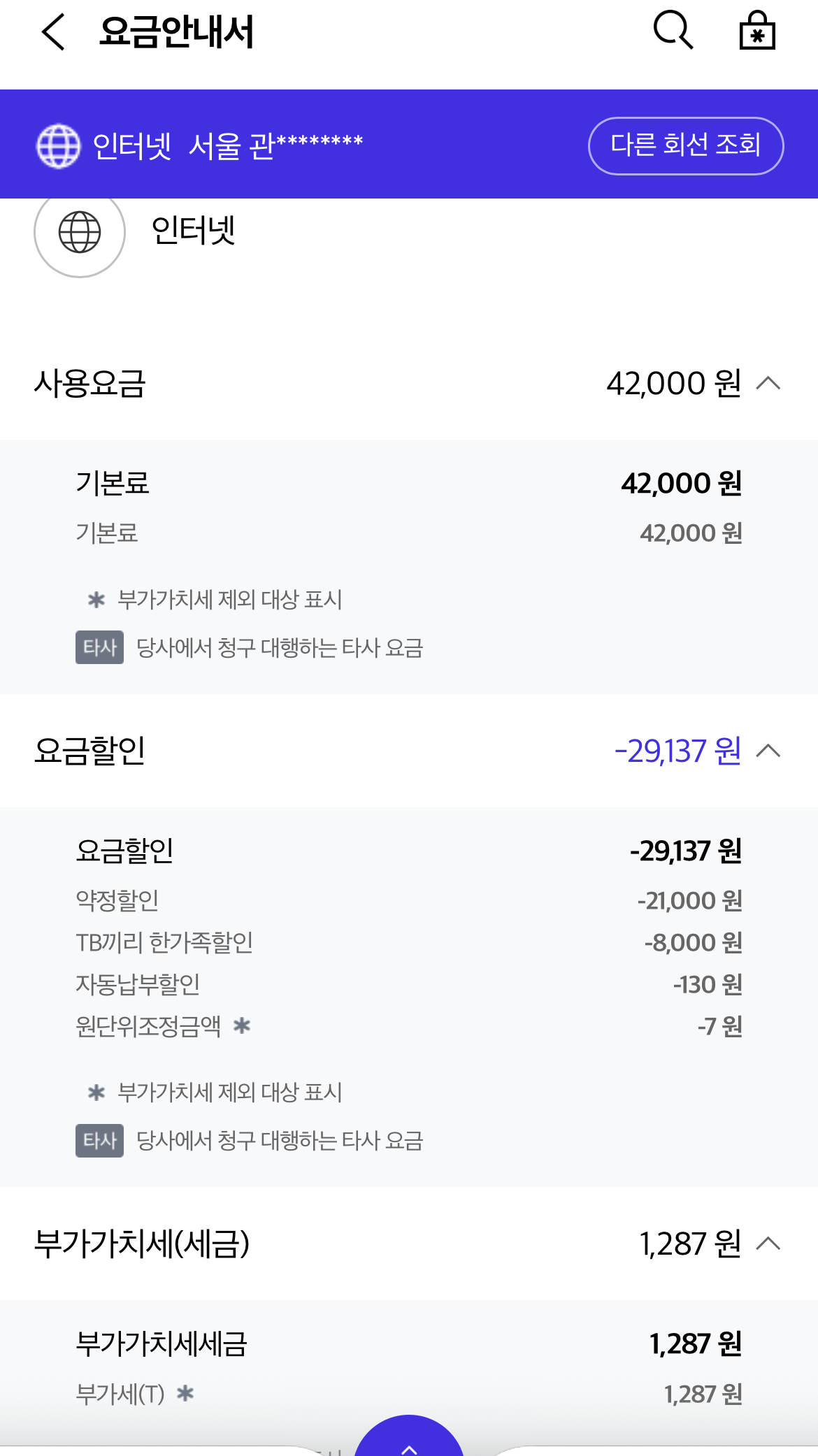Open the shopping bag icon

[x=757, y=31]
